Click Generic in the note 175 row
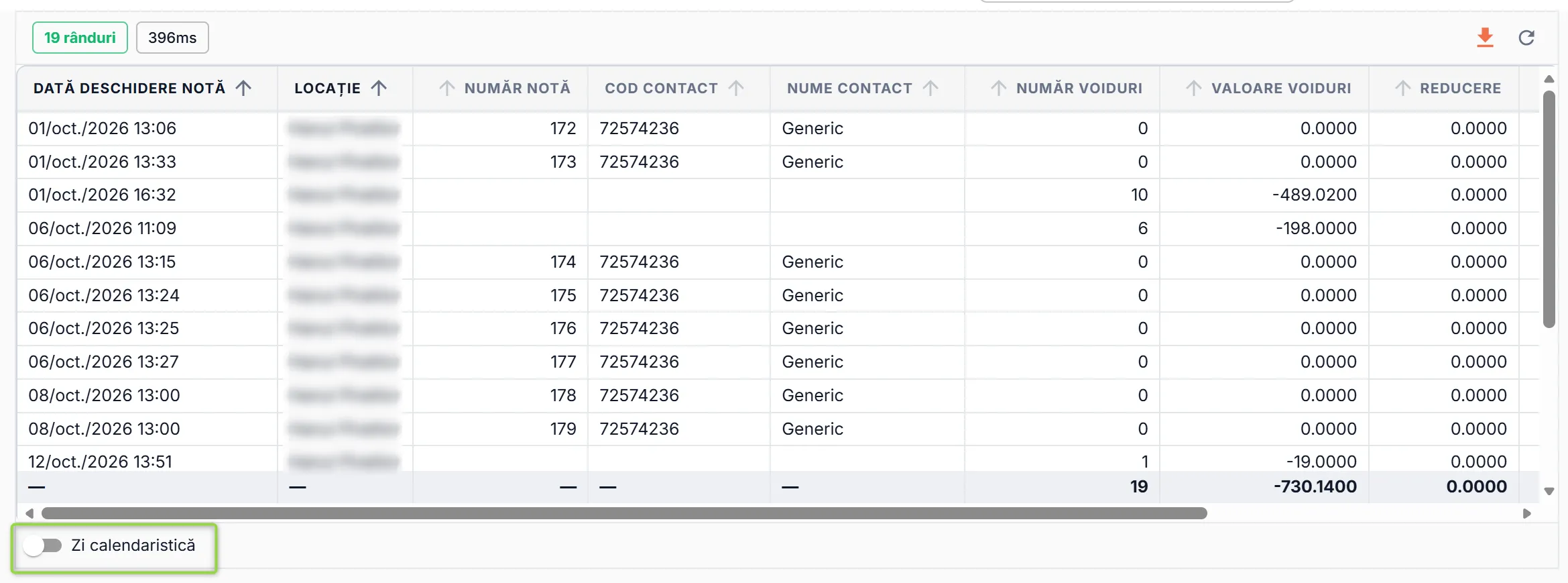1568x583 pixels. pyautogui.click(x=812, y=295)
